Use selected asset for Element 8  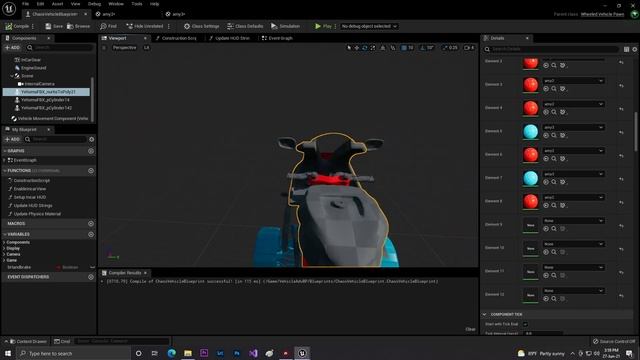pos(546,205)
